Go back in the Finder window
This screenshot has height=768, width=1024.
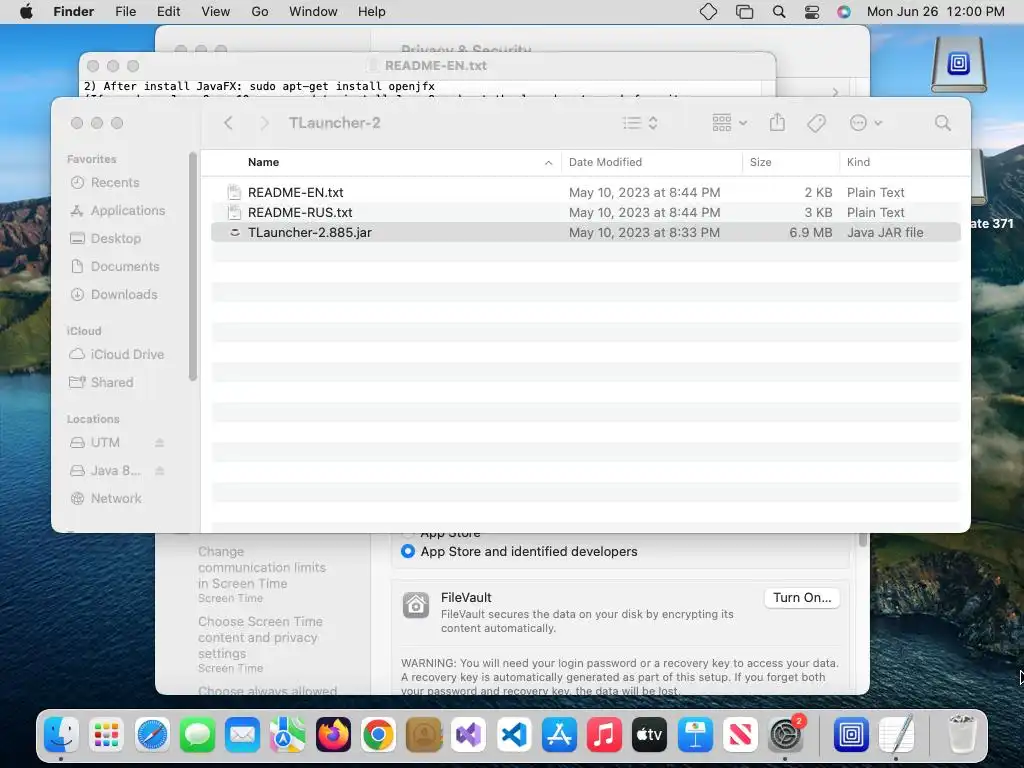point(228,123)
